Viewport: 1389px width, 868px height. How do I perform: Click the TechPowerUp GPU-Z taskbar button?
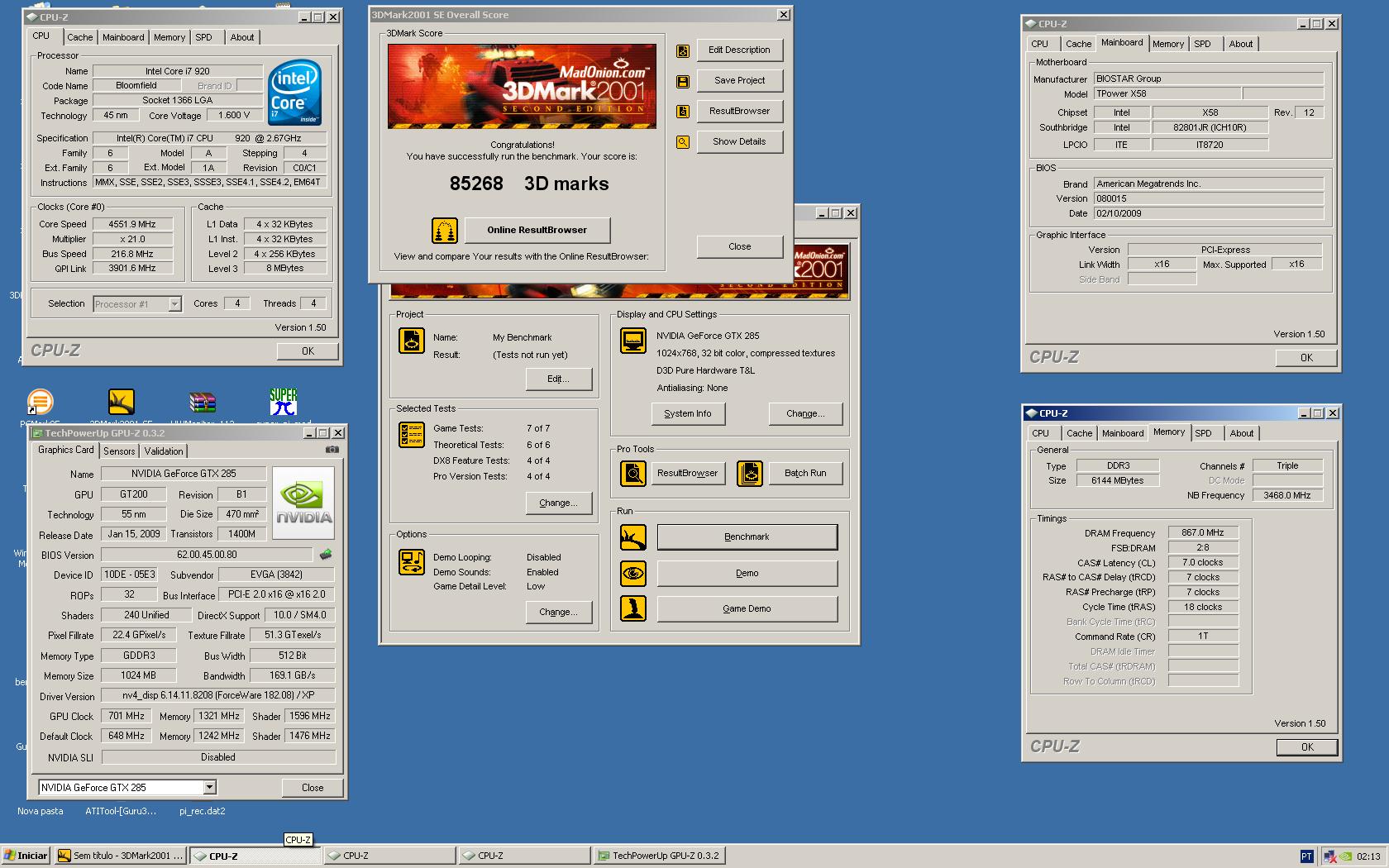[x=659, y=856]
